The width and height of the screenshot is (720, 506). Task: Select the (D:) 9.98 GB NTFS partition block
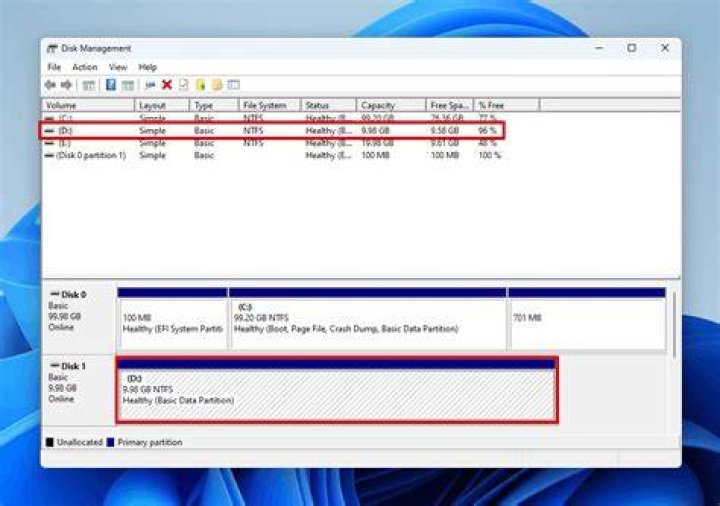[x=337, y=390]
